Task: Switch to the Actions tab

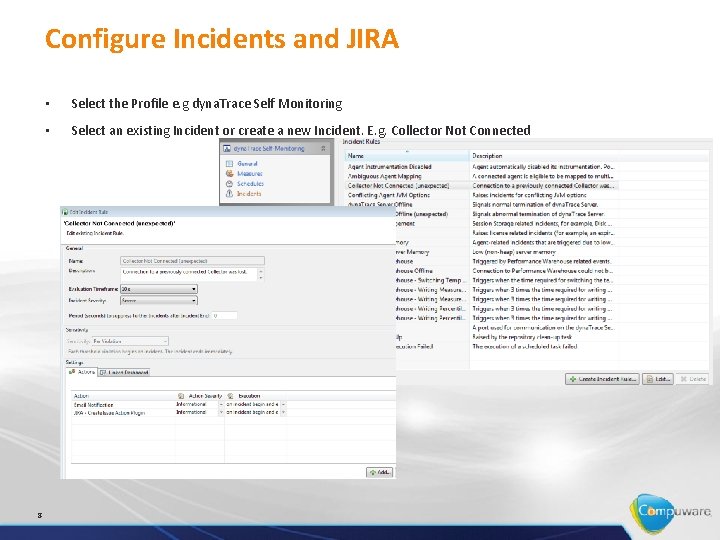Action: click(82, 372)
